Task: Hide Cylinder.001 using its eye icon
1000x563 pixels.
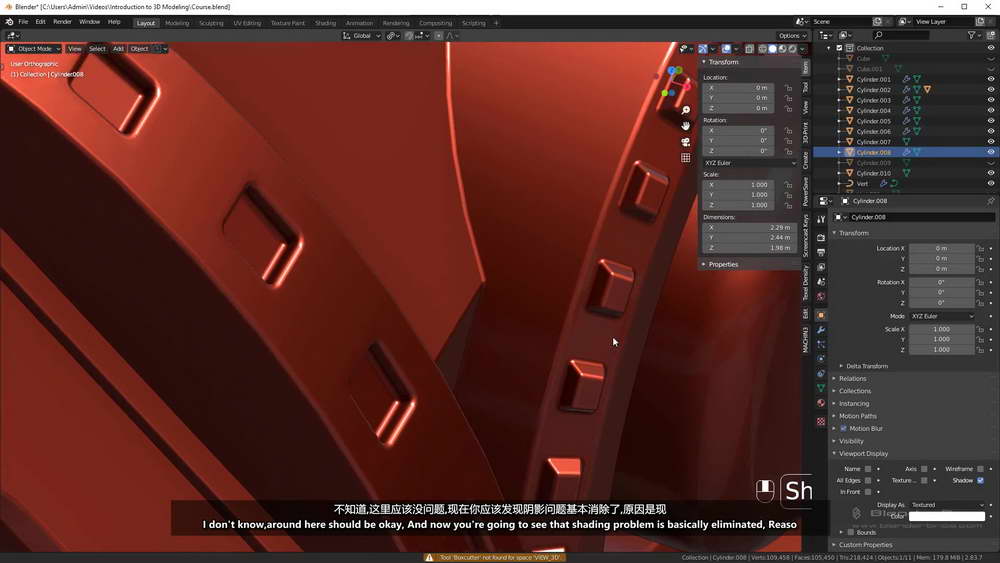Action: (990, 79)
